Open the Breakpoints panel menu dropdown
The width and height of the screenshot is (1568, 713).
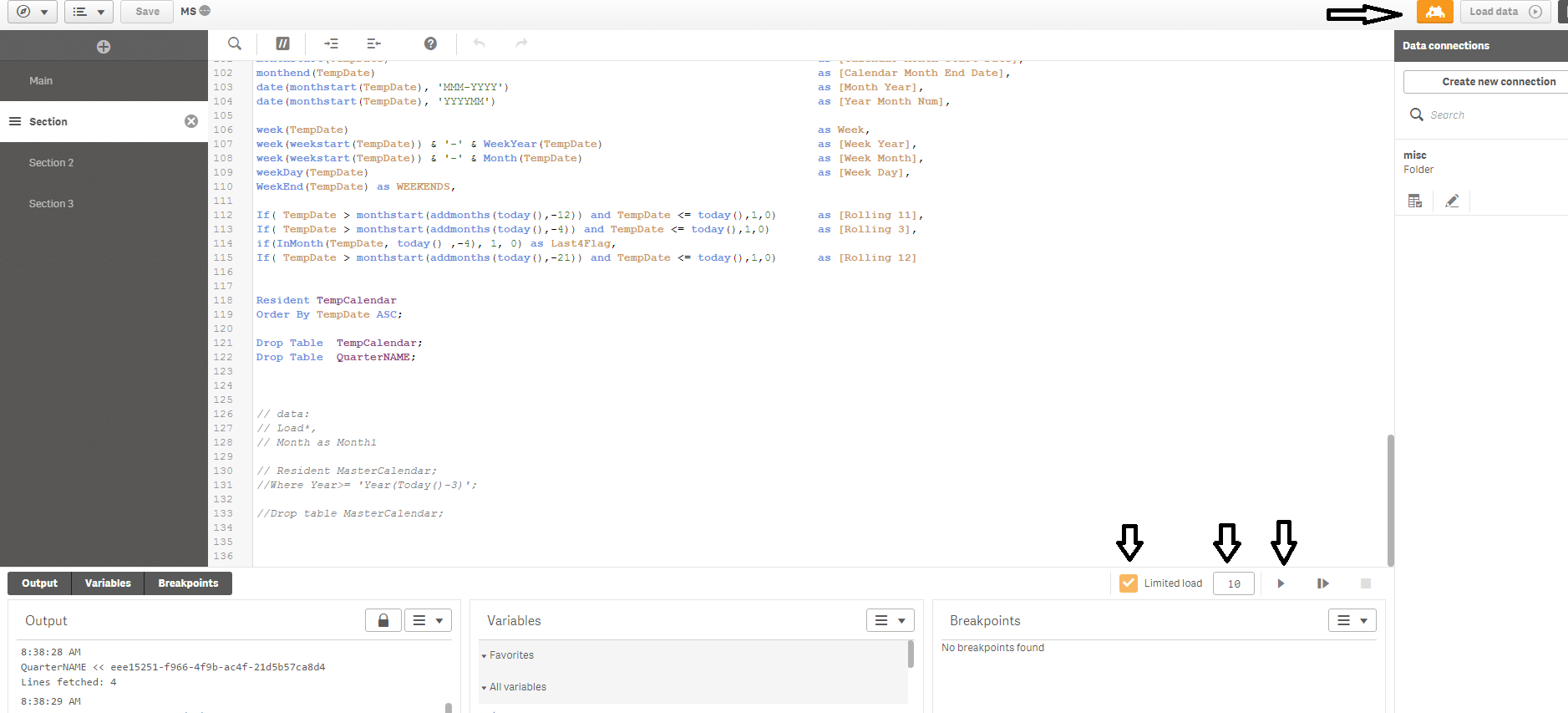[1352, 620]
